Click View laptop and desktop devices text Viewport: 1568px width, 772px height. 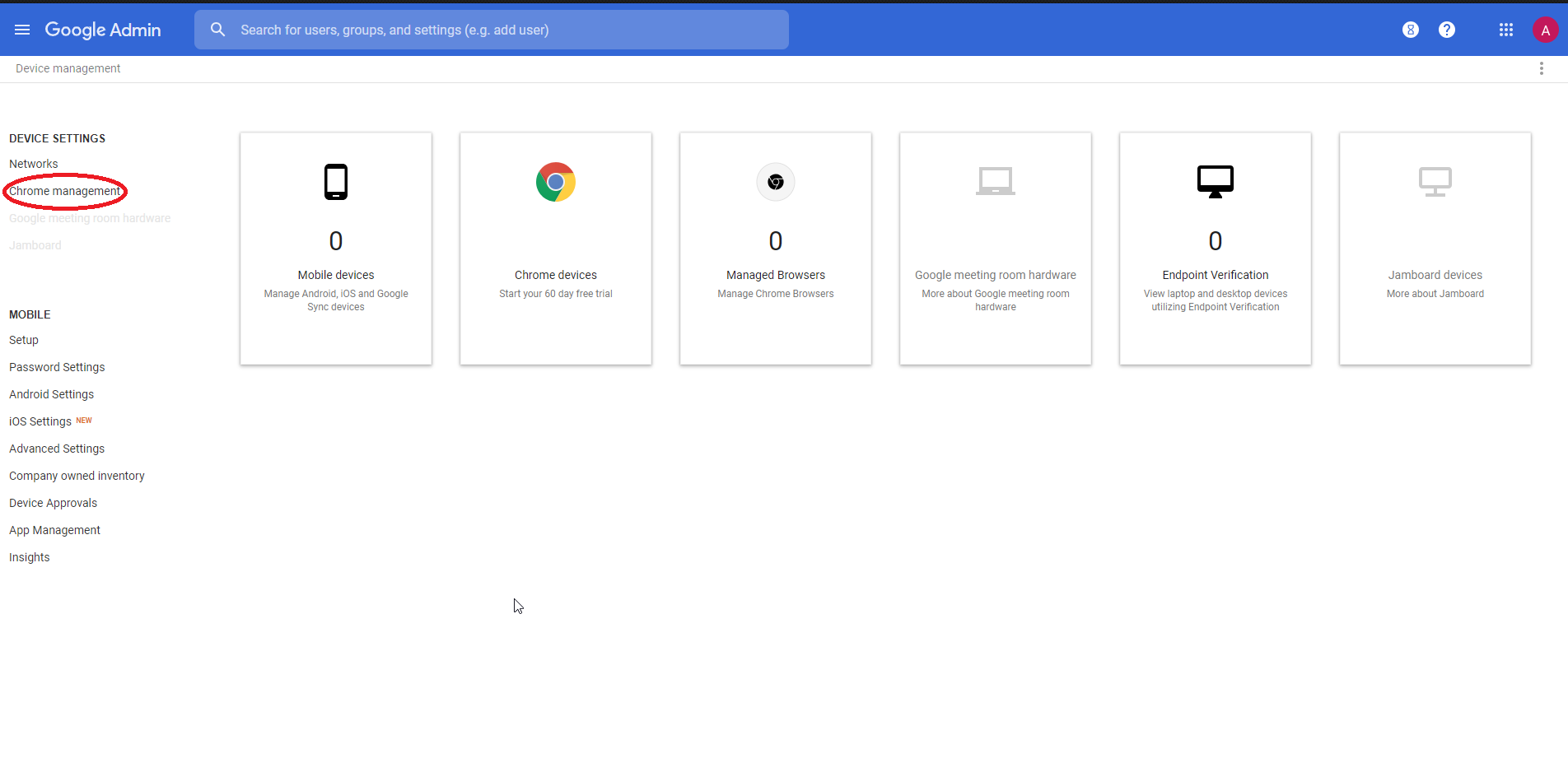(1216, 300)
